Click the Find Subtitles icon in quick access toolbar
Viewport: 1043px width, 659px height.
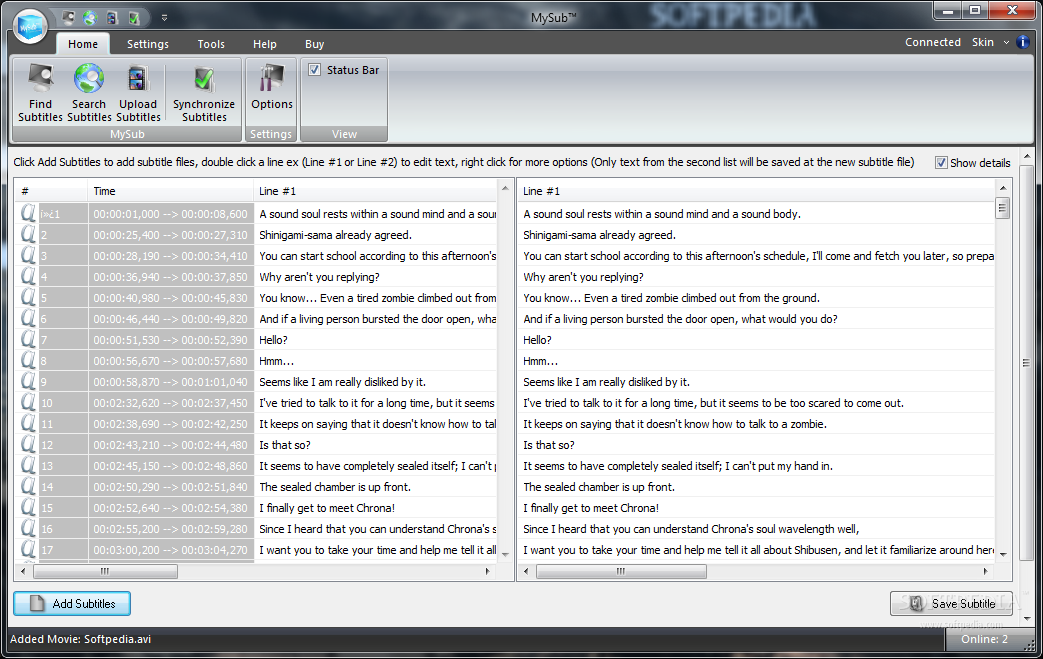(x=69, y=17)
